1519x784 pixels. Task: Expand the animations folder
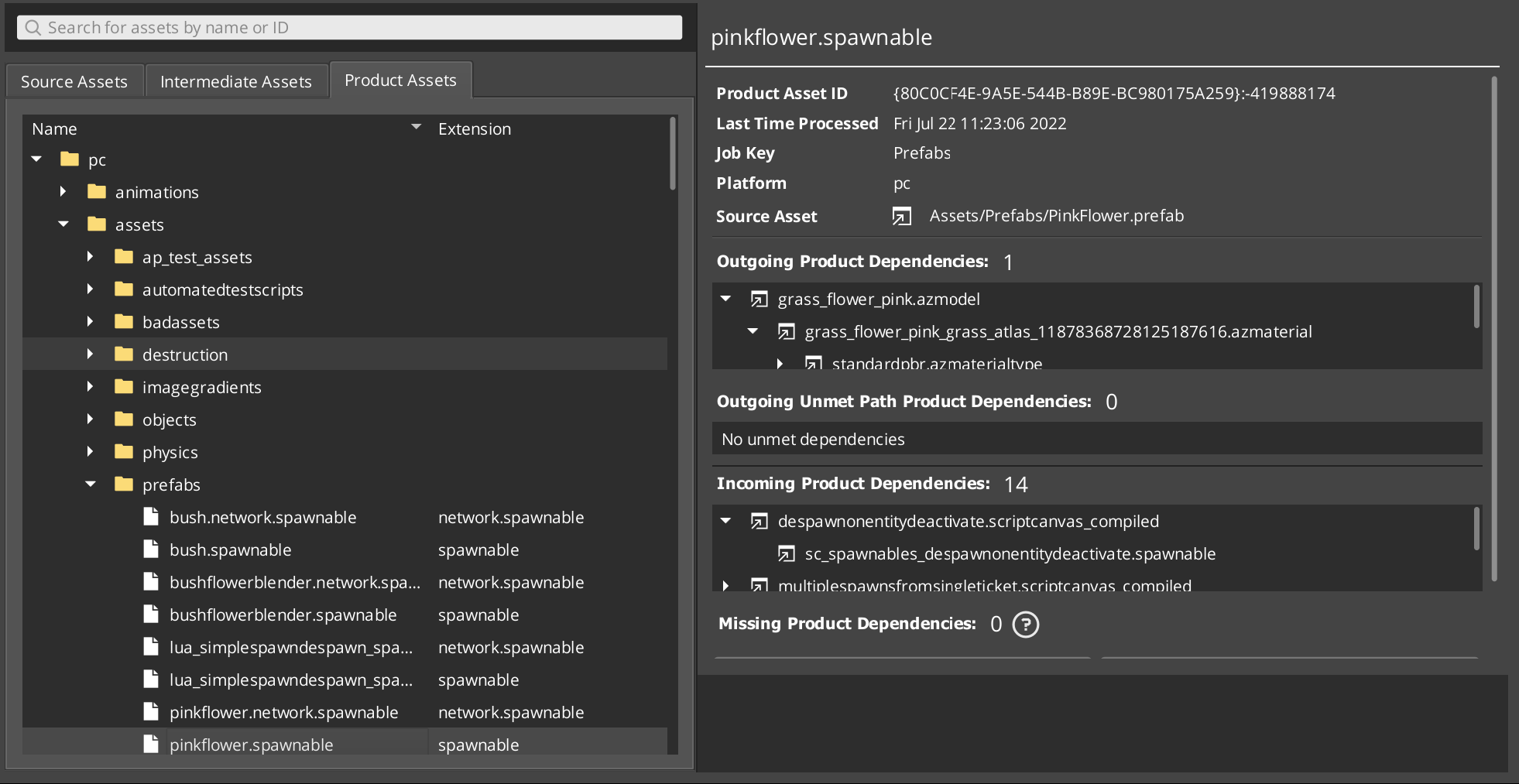click(63, 191)
